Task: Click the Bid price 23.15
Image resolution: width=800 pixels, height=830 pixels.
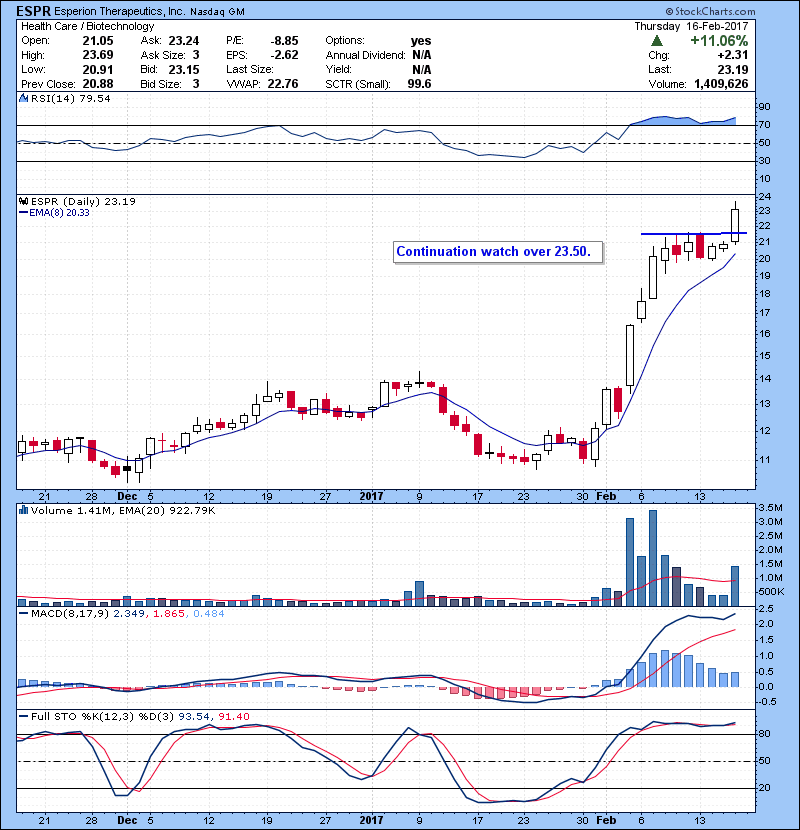Action: pyautogui.click(x=184, y=69)
